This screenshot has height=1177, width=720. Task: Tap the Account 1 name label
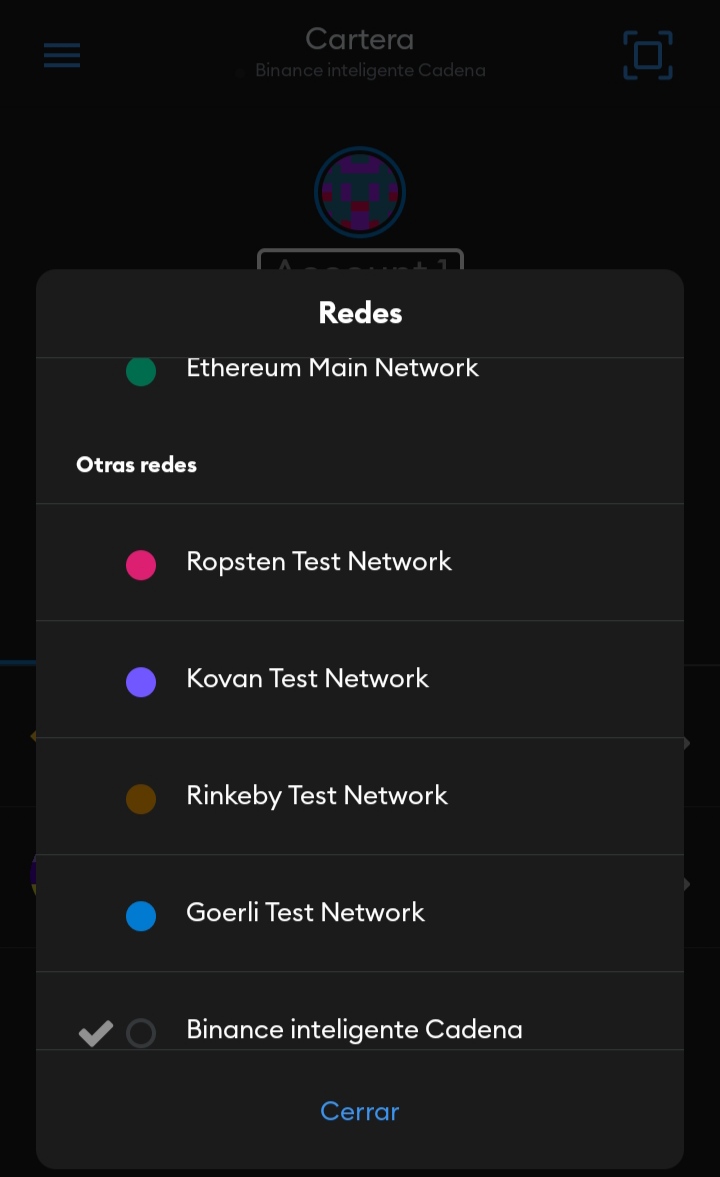pyautogui.click(x=360, y=259)
